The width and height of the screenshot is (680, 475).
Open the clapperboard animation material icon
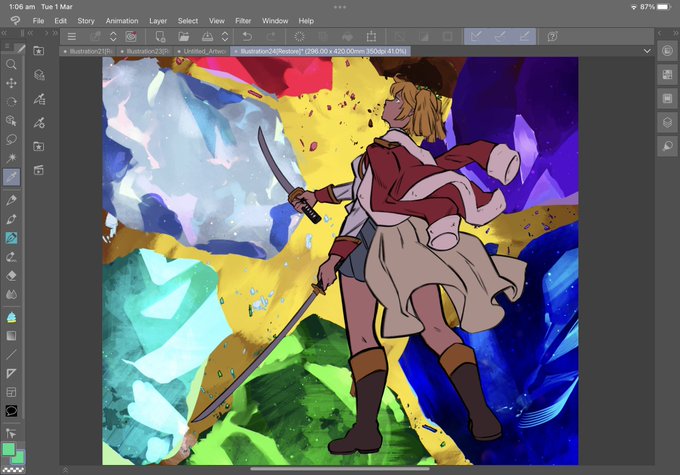(39, 170)
